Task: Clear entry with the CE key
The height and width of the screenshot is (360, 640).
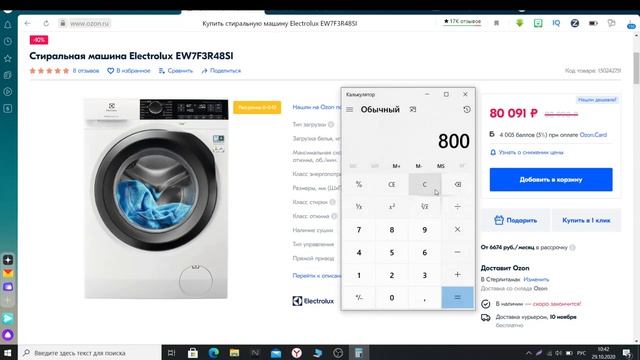Action: pyautogui.click(x=391, y=184)
